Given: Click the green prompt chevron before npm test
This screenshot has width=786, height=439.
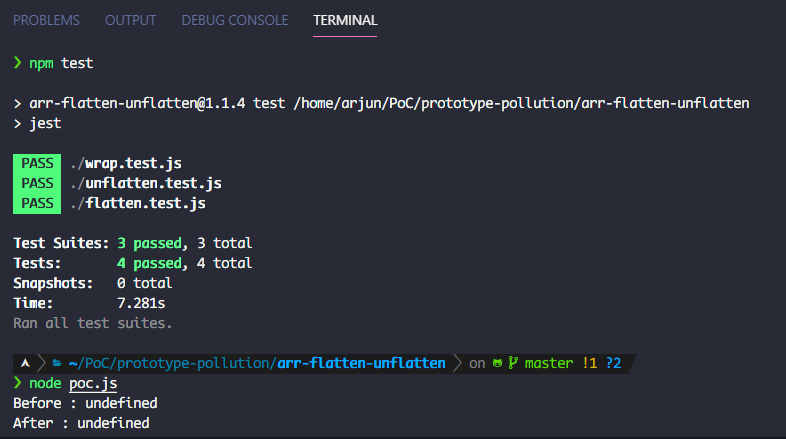Looking at the screenshot, I should point(18,63).
